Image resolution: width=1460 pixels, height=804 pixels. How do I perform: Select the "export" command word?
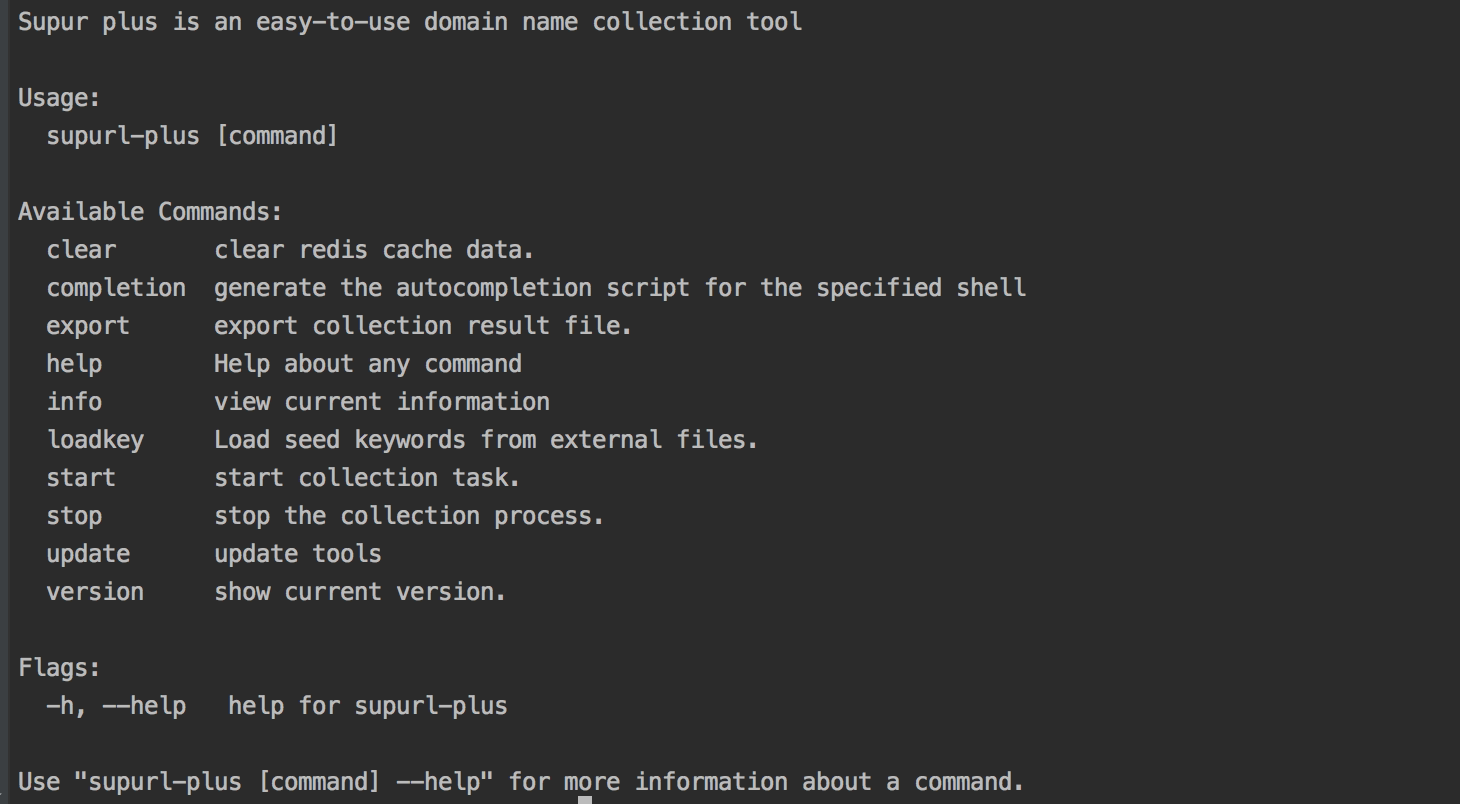(x=88, y=326)
